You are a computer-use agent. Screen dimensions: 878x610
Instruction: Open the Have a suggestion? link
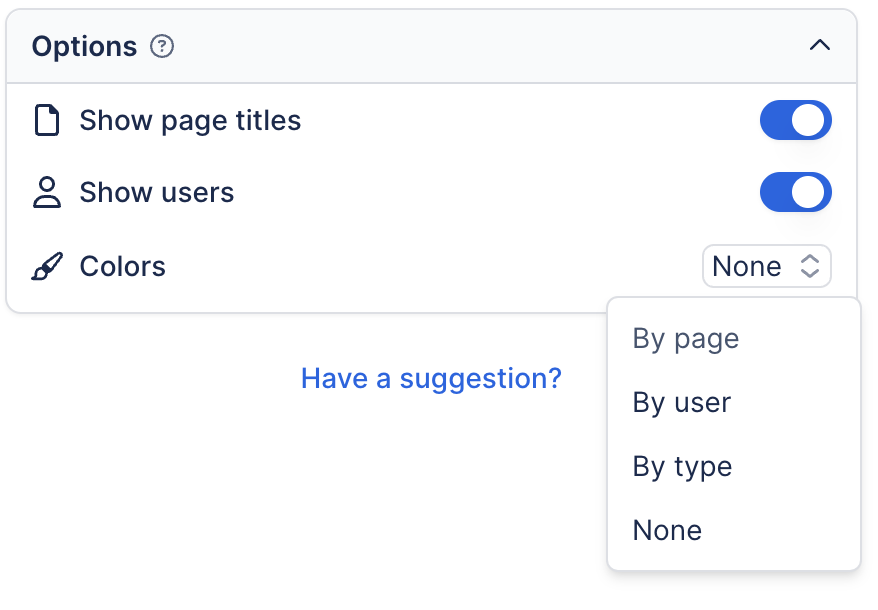[x=431, y=379]
